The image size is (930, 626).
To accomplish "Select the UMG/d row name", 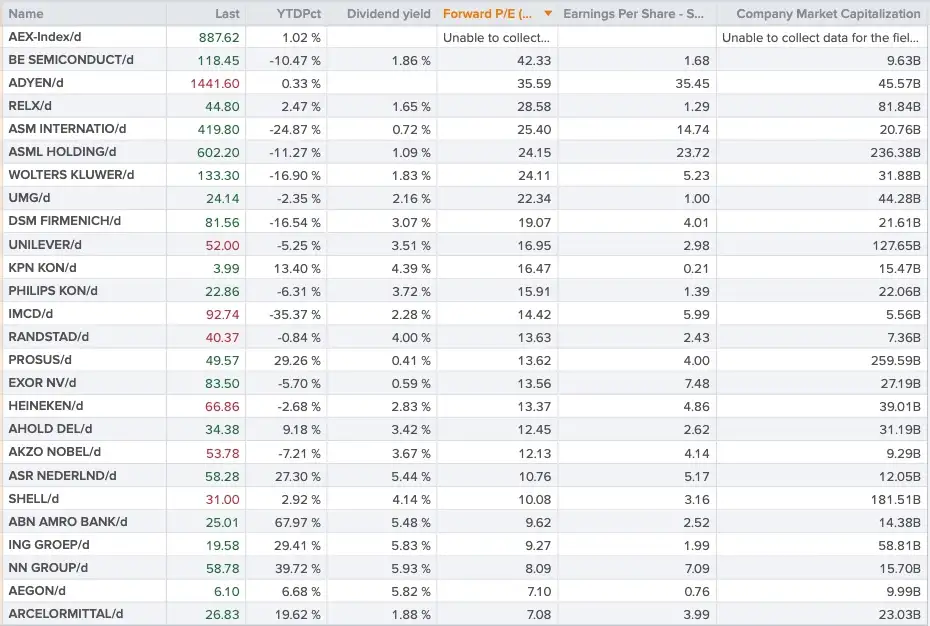I will [29, 198].
